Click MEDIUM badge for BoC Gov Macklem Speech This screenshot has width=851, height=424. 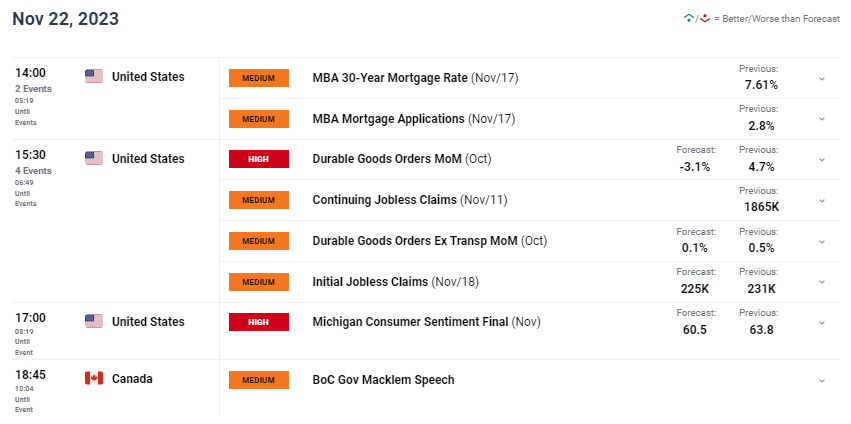click(x=259, y=380)
